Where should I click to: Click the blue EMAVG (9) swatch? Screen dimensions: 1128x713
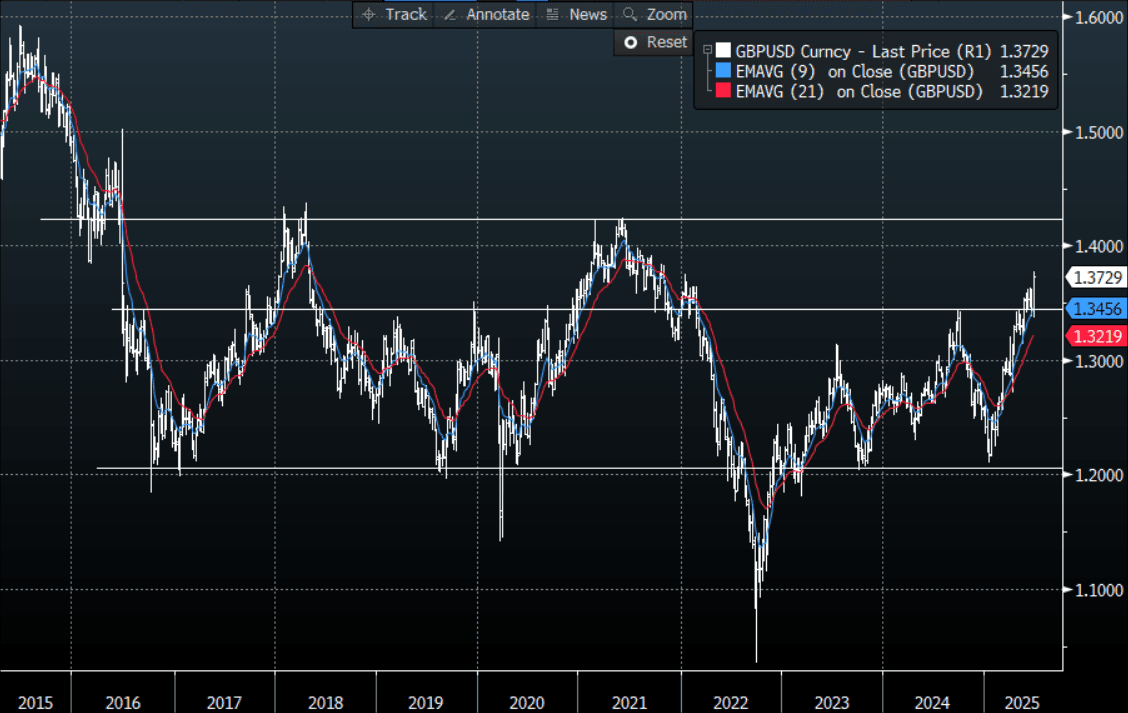tap(723, 71)
